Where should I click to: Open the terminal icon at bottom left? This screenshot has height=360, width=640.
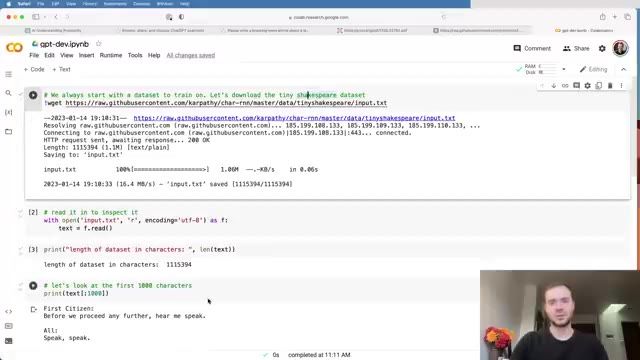click(9, 341)
